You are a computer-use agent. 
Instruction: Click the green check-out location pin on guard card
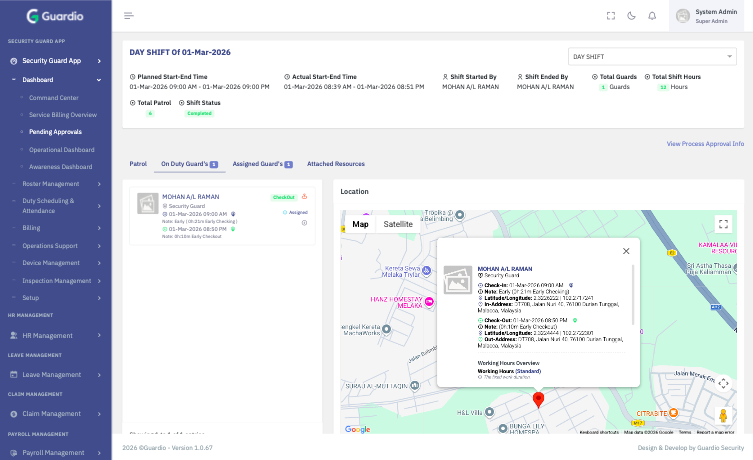coord(233,229)
